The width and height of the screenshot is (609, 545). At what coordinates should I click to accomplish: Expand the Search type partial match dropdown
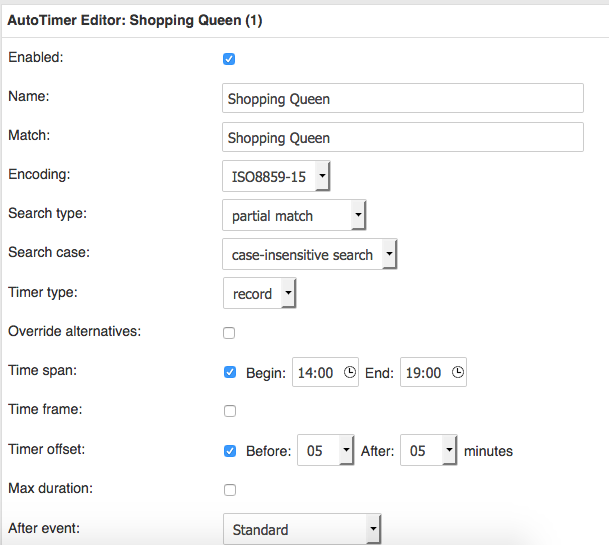point(293,215)
